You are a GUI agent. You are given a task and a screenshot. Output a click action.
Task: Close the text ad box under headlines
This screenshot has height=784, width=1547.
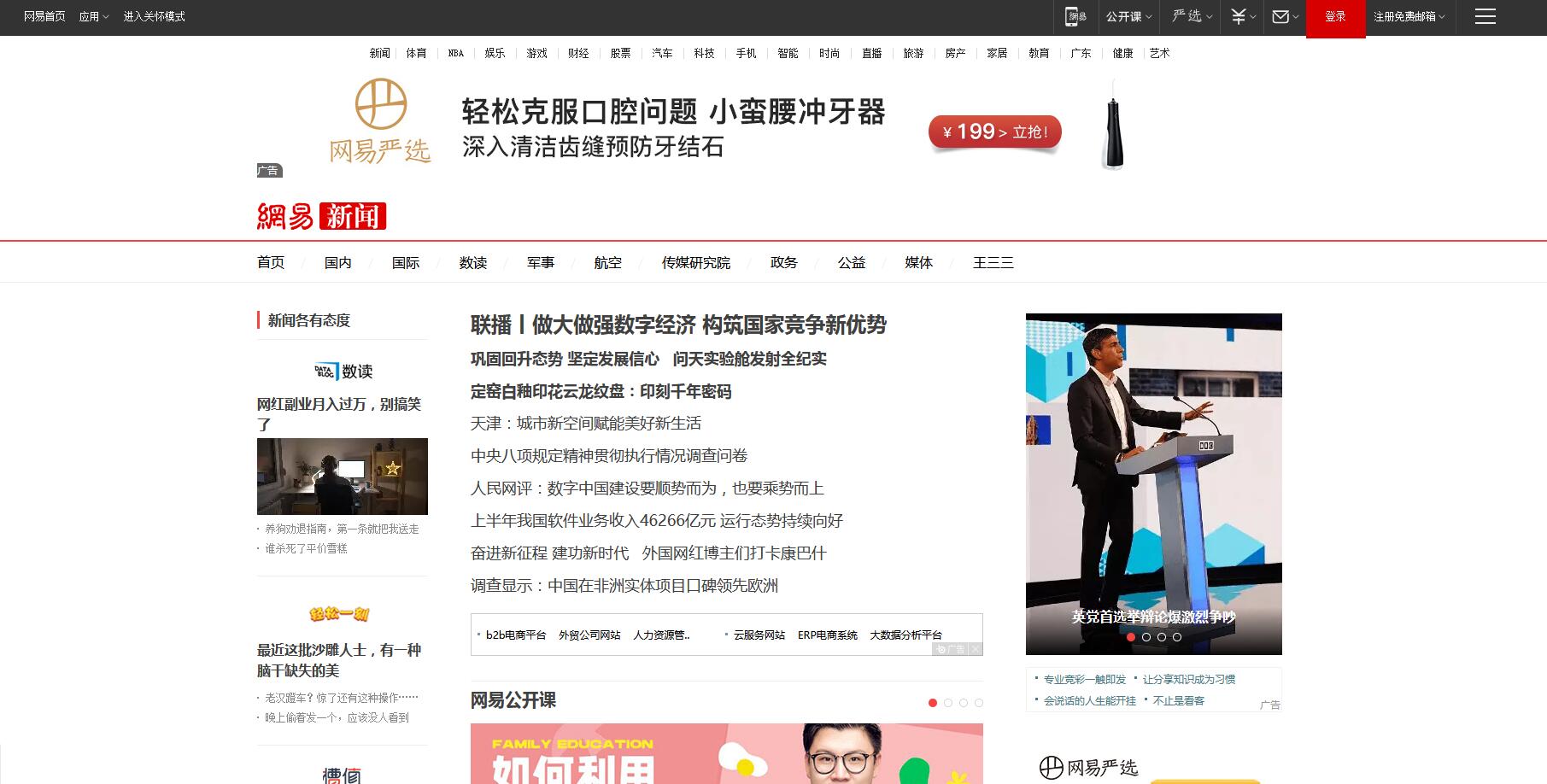[x=976, y=649]
